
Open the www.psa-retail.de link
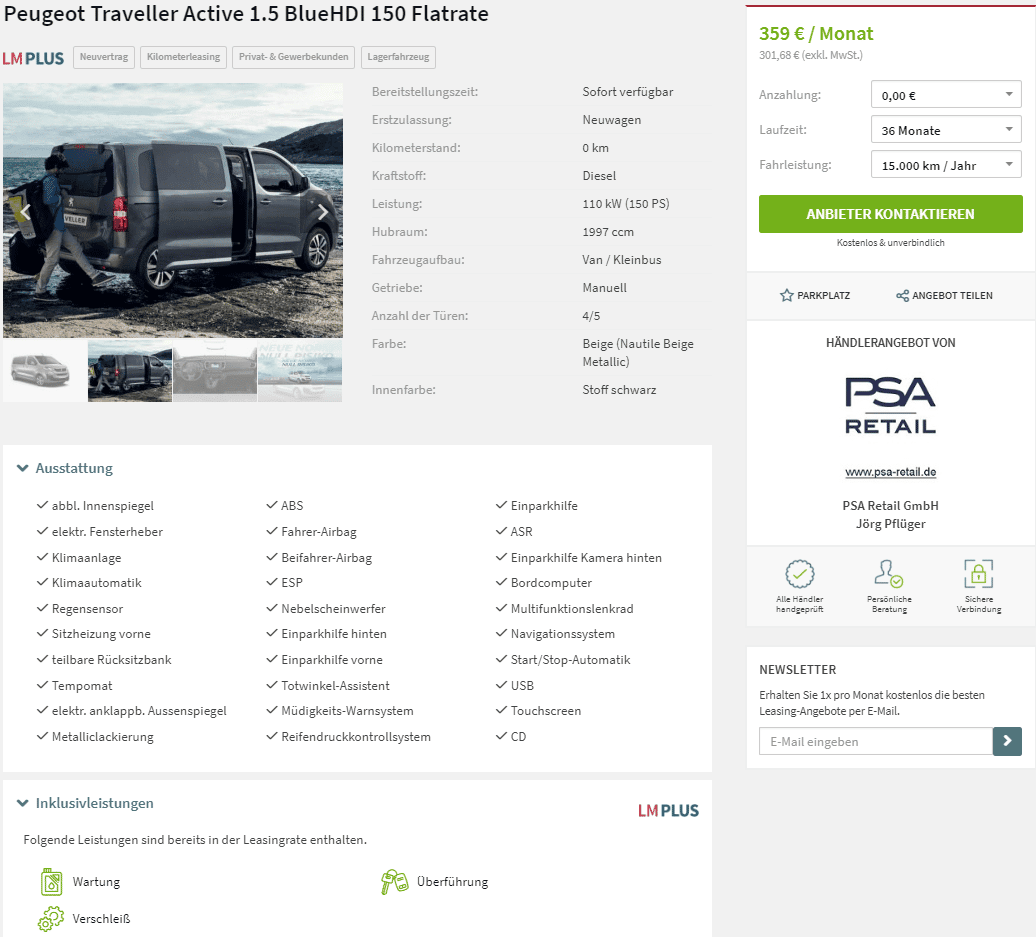point(890,472)
